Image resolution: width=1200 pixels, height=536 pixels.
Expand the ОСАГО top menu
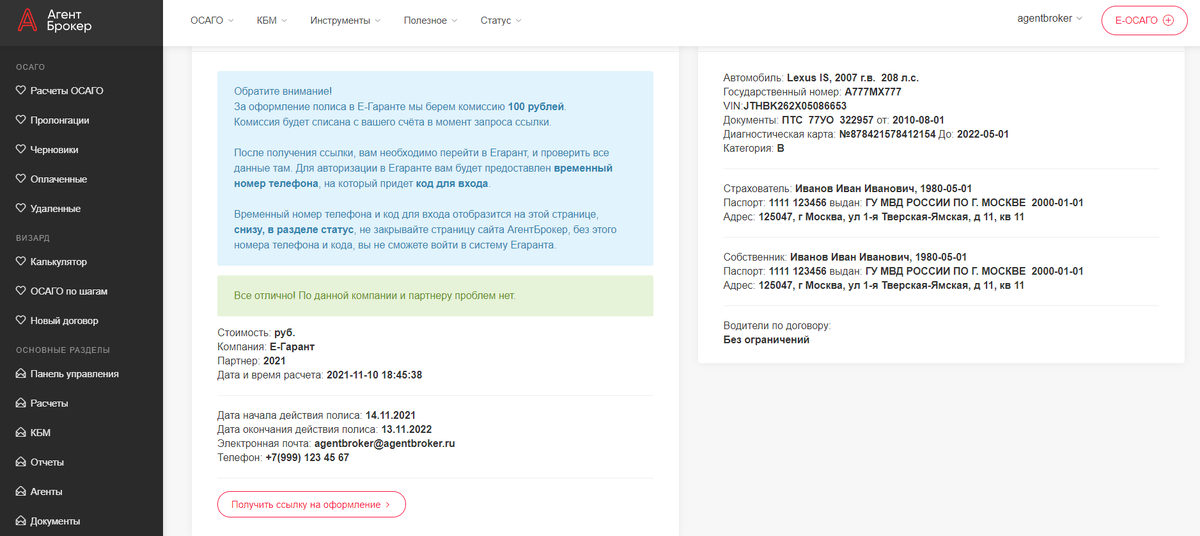[211, 21]
